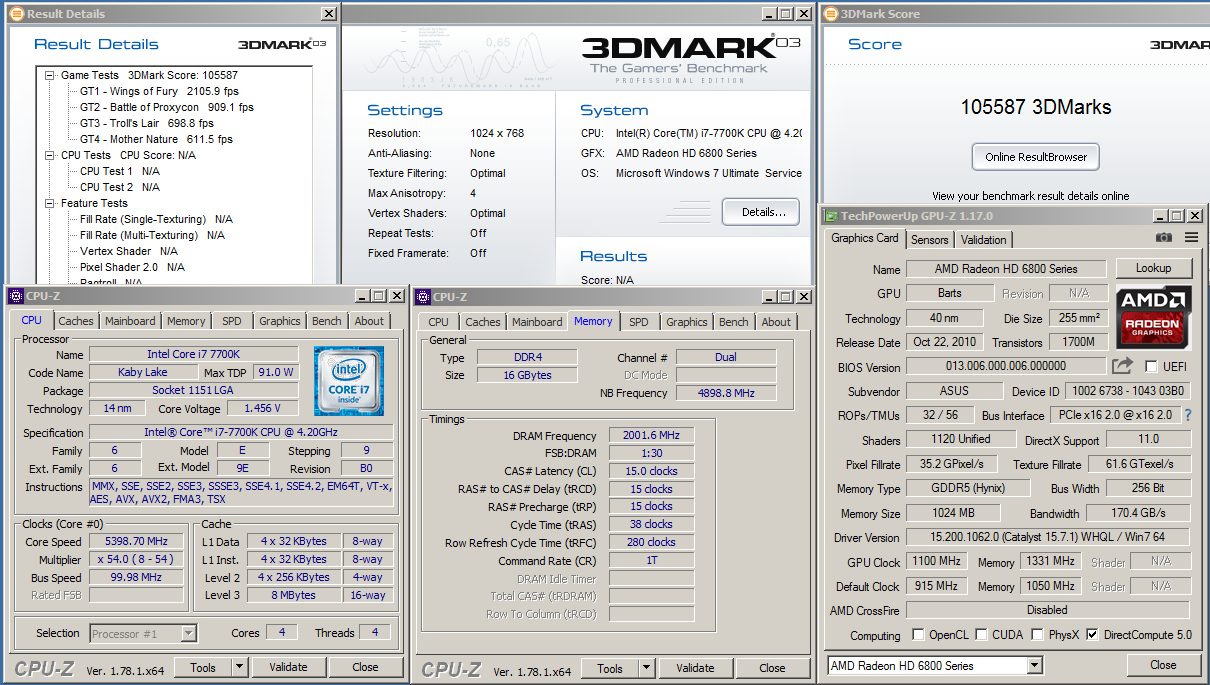Open About tab in right CPU-Z

[x=776, y=322]
